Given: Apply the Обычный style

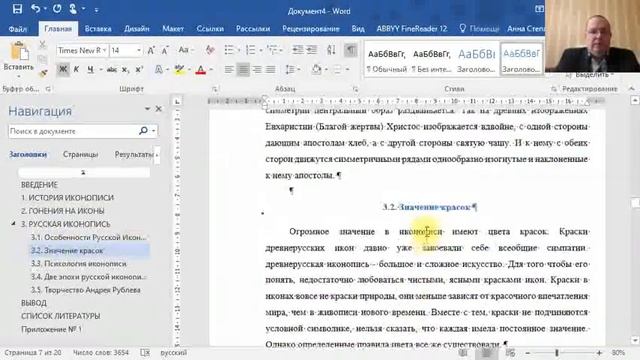Looking at the screenshot, I should coord(387,60).
